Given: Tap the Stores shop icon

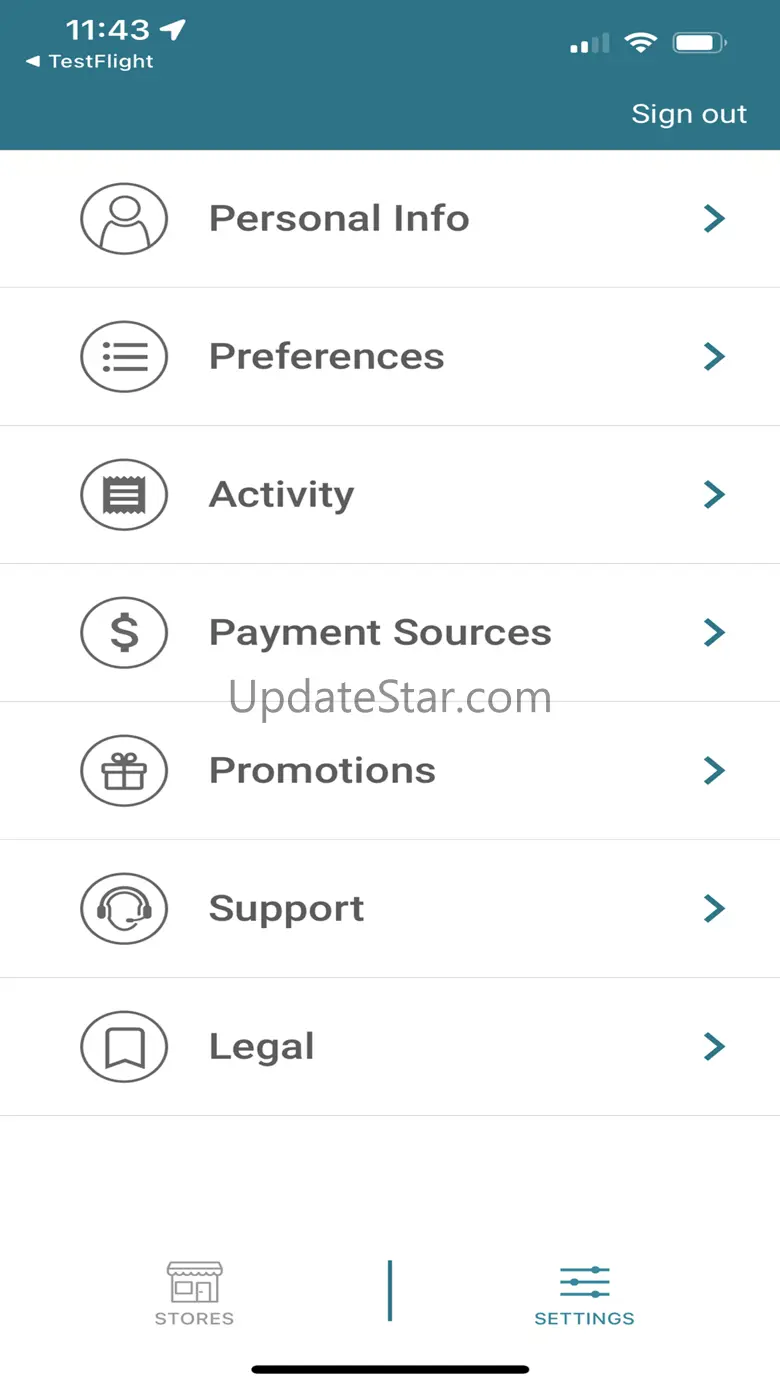Looking at the screenshot, I should (x=194, y=1281).
